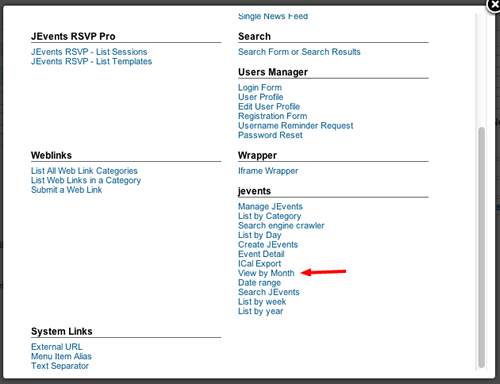Select List by year link
The width and height of the screenshot is (500, 384).
(260, 311)
